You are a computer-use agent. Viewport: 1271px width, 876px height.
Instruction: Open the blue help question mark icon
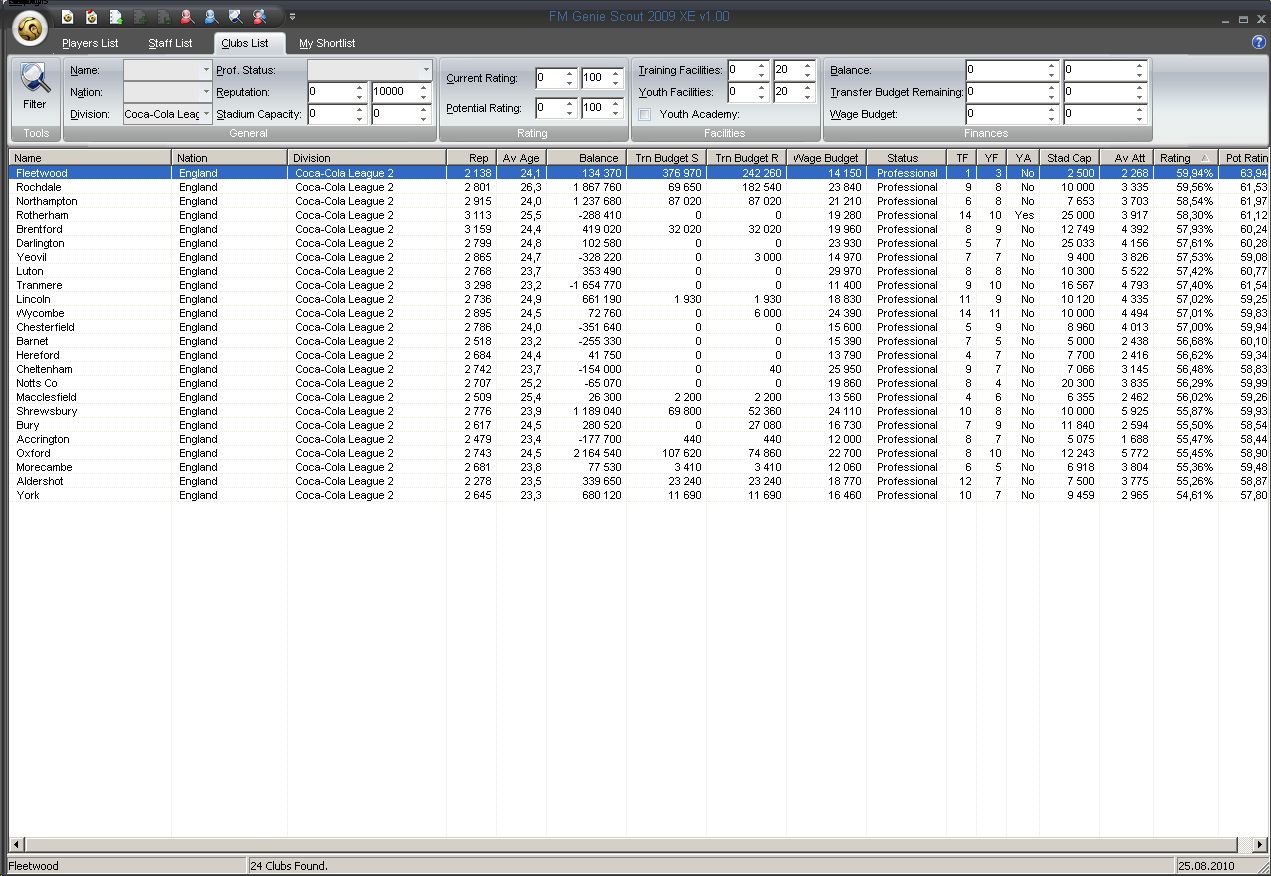tap(1258, 42)
